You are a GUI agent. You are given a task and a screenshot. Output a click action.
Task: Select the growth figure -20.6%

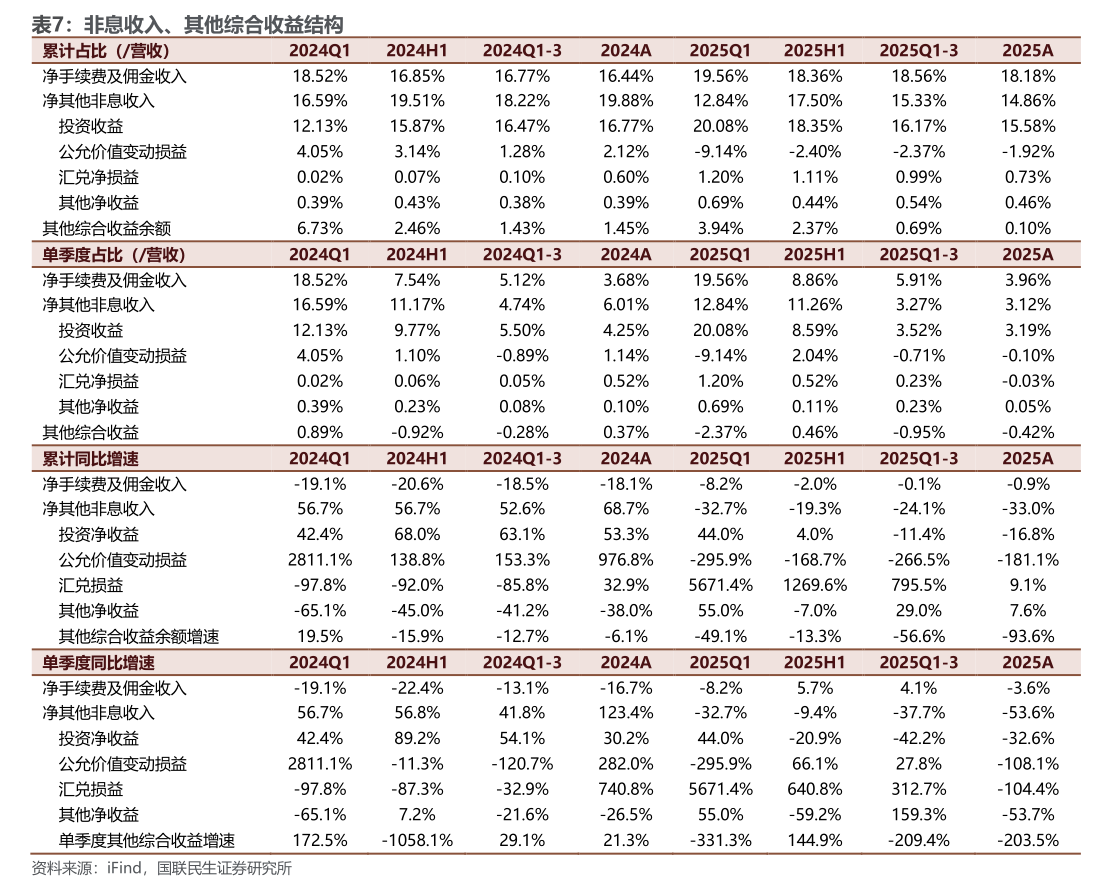pyautogui.click(x=417, y=484)
